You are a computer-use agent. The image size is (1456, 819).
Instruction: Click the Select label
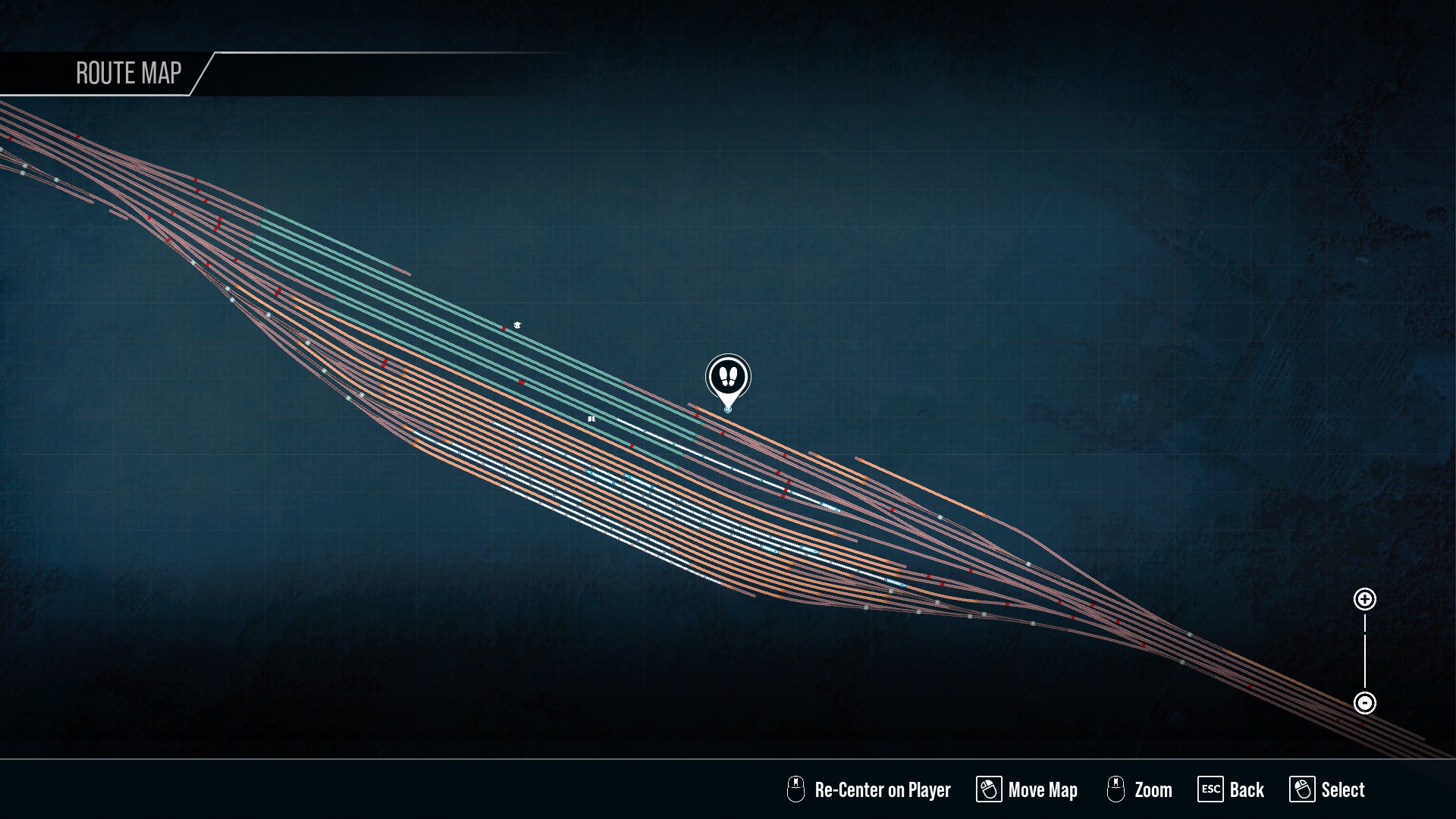[1343, 790]
